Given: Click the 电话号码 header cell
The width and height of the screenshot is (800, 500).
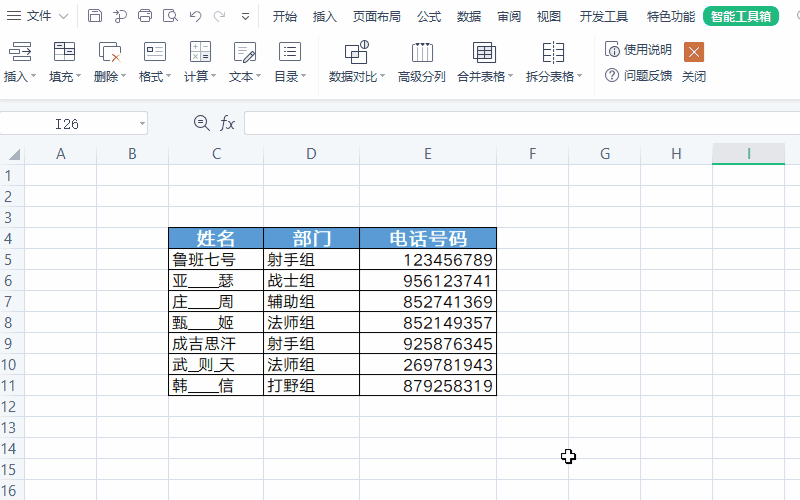Looking at the screenshot, I should click(x=428, y=238).
